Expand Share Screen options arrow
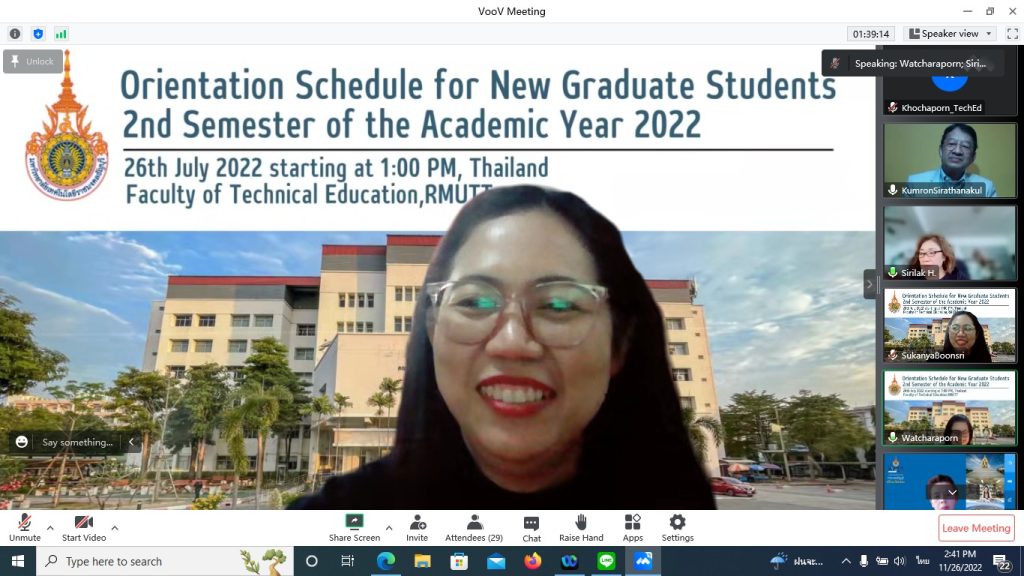 pyautogui.click(x=389, y=528)
